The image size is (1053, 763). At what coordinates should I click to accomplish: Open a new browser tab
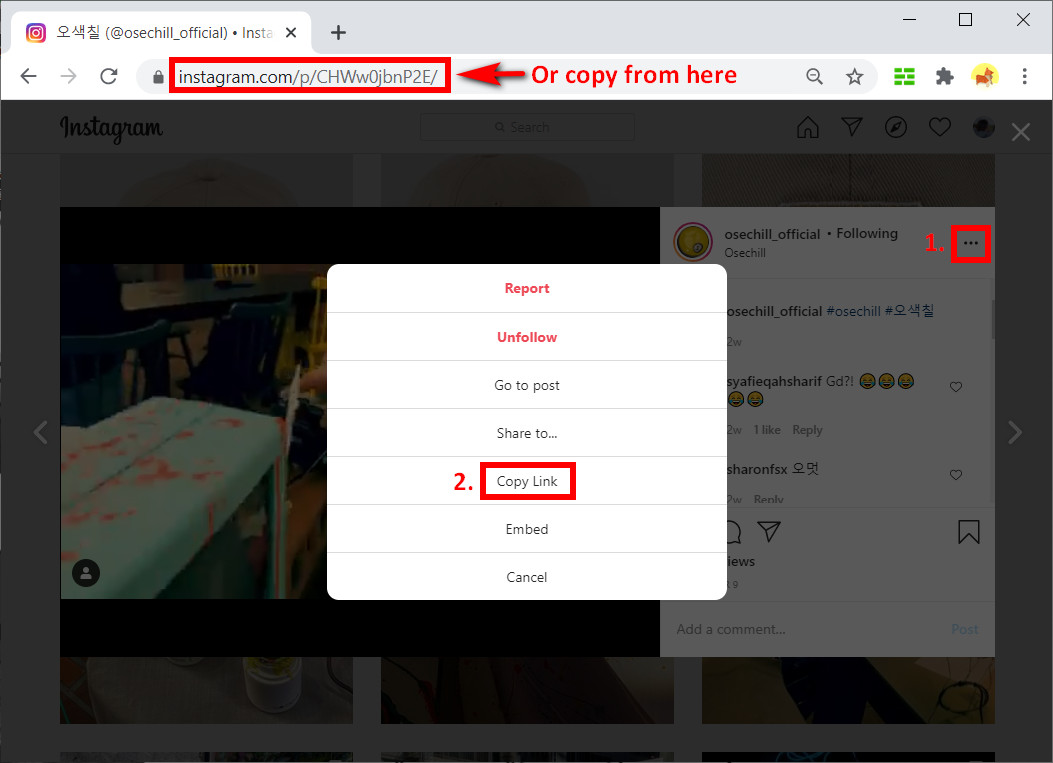(x=338, y=32)
